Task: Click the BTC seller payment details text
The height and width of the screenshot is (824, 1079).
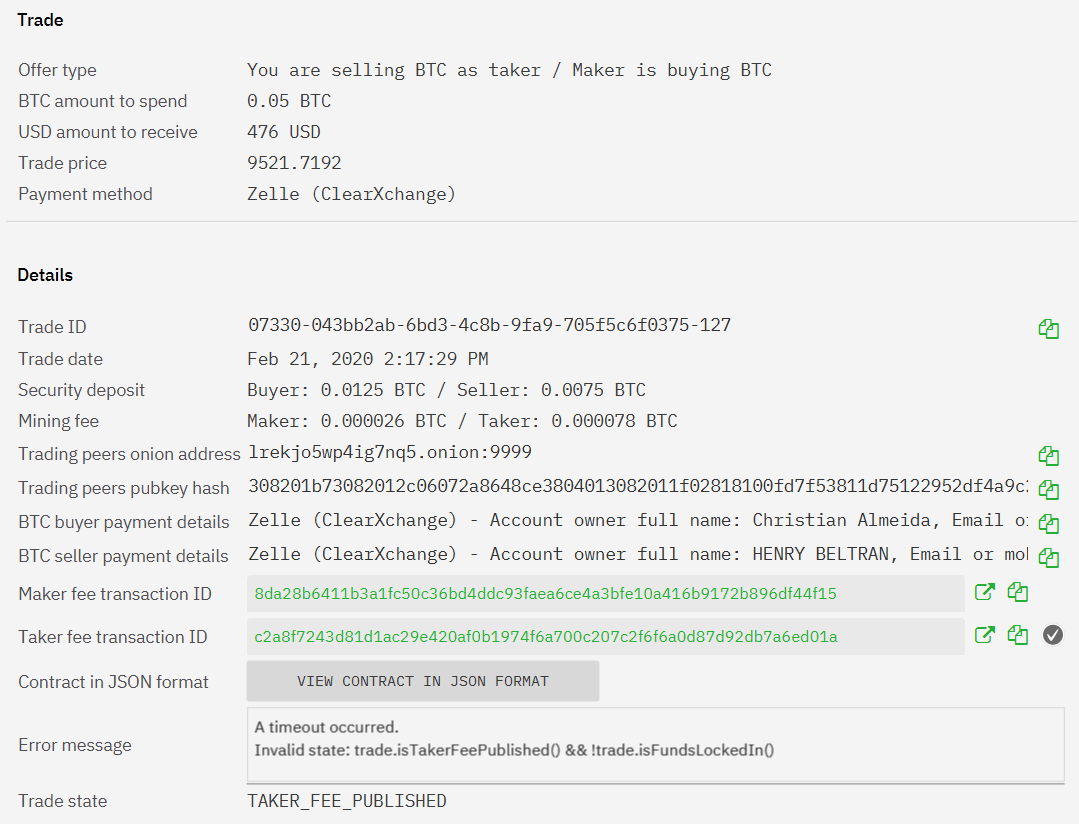Action: tap(638, 554)
